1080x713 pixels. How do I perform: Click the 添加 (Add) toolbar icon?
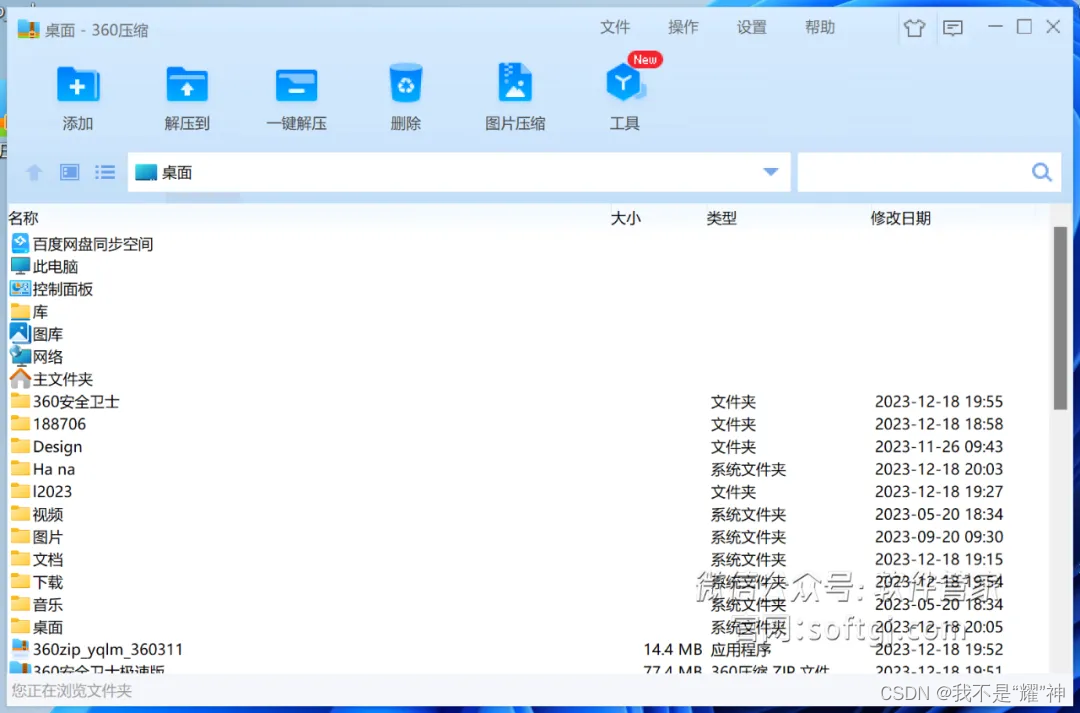(78, 85)
